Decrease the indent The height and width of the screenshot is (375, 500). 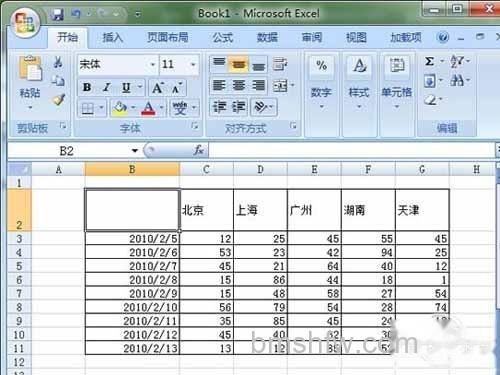tap(220, 107)
